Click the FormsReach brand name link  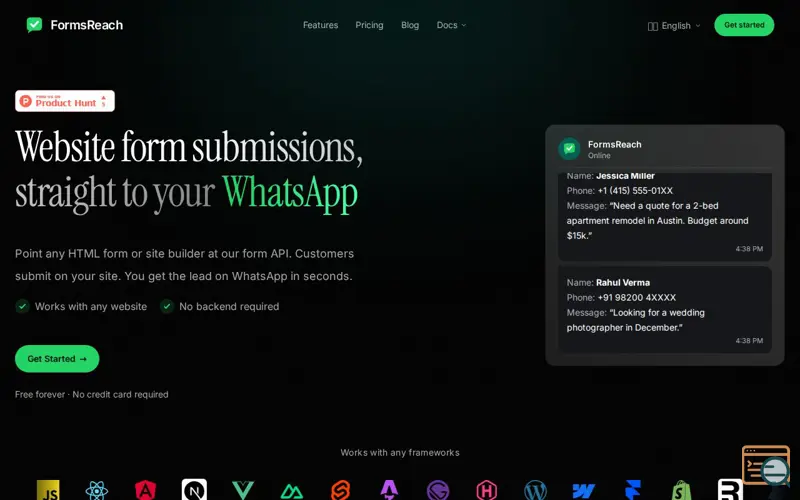click(87, 25)
